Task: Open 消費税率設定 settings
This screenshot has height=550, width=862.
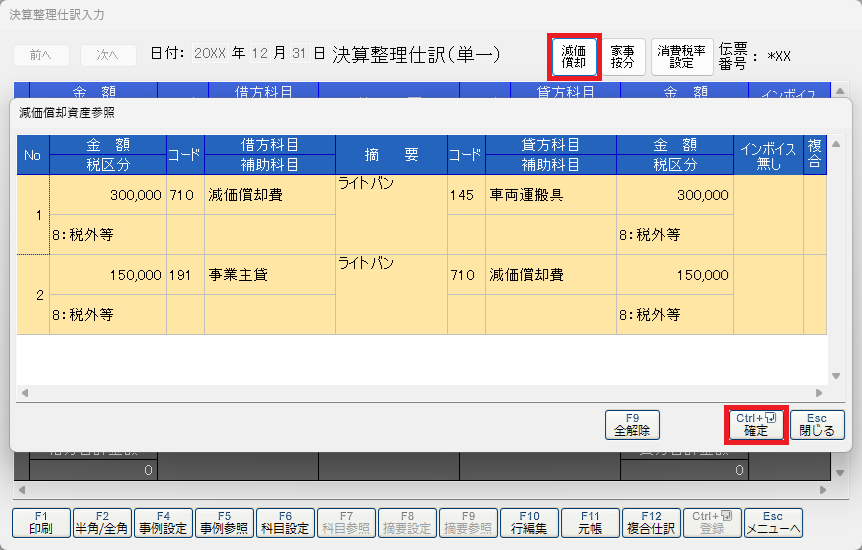Action: click(681, 56)
